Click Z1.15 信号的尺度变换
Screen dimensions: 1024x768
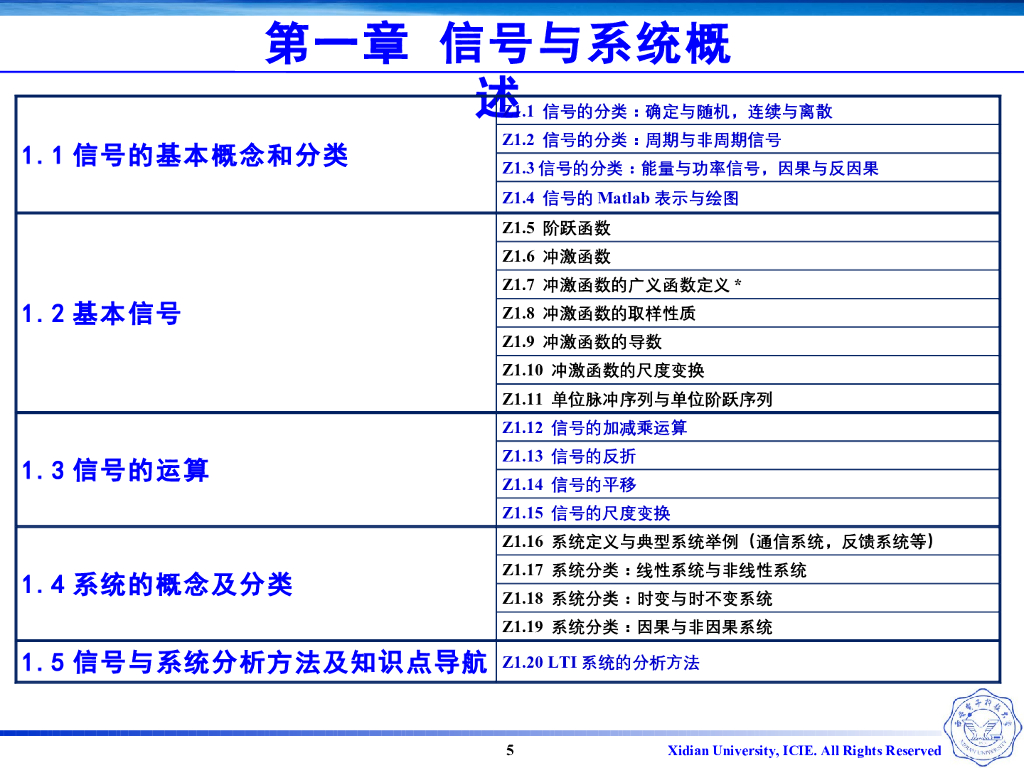(x=586, y=513)
